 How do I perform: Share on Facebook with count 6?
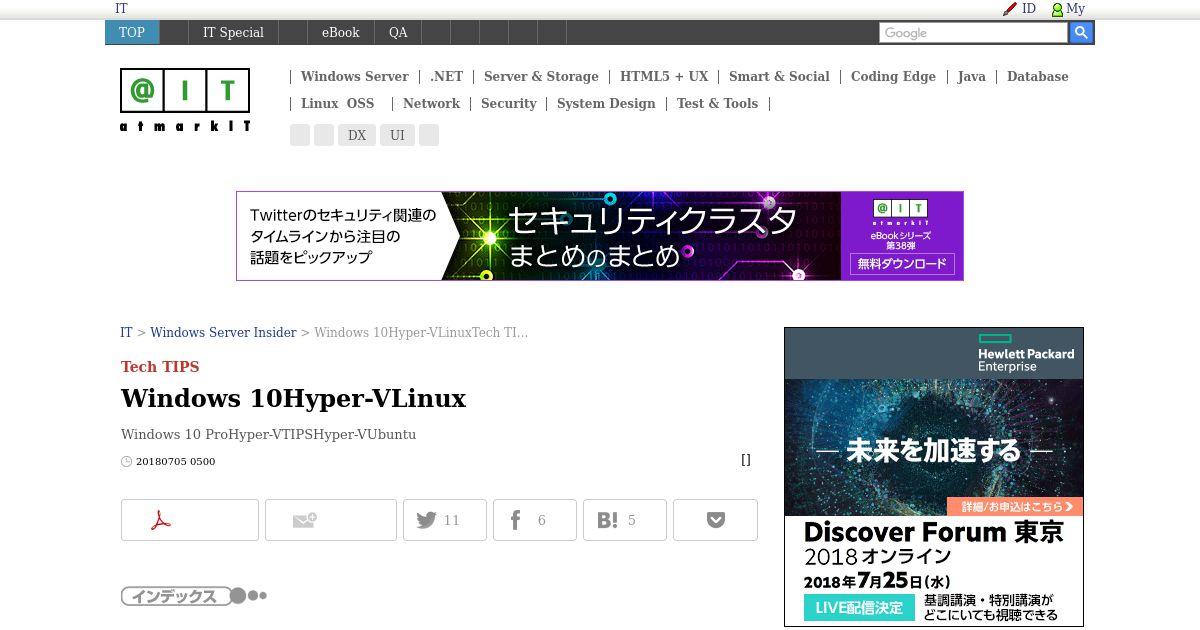point(535,520)
